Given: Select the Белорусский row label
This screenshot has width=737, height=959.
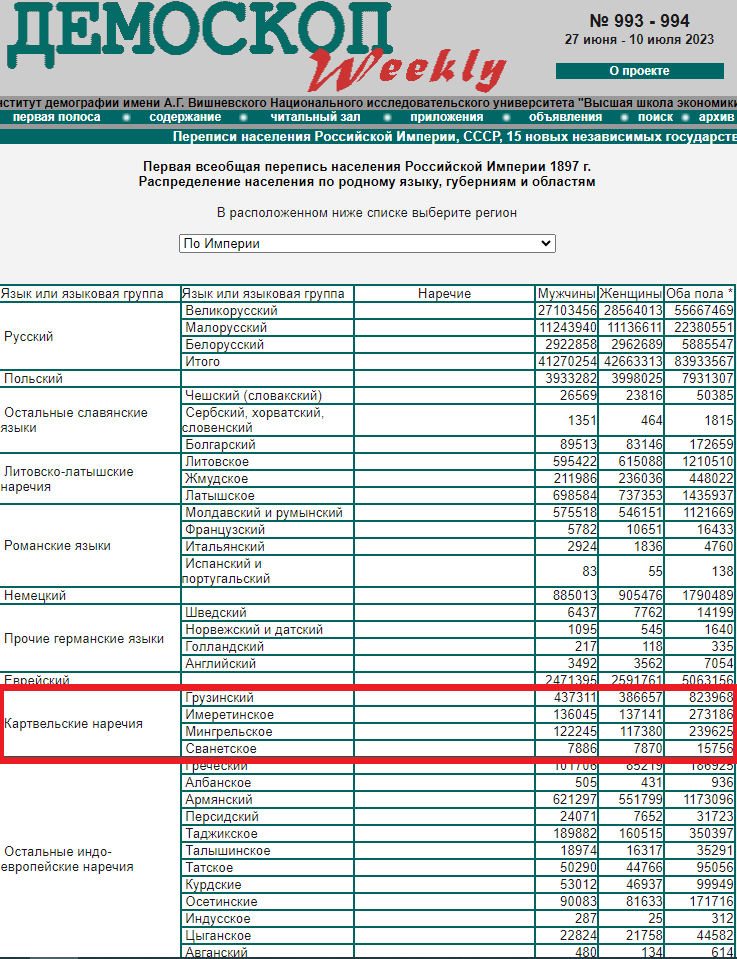Looking at the screenshot, I should click(224, 345).
